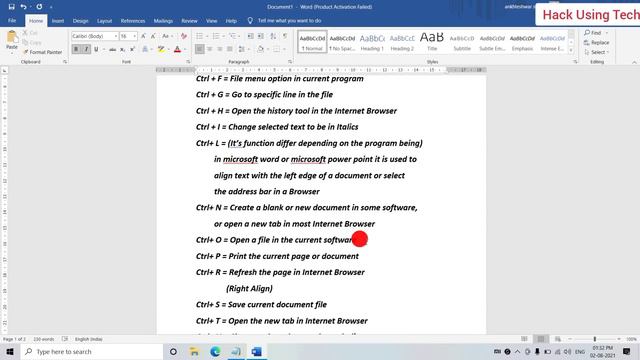Decrease font size with Shrink Font icon

coord(153,36)
